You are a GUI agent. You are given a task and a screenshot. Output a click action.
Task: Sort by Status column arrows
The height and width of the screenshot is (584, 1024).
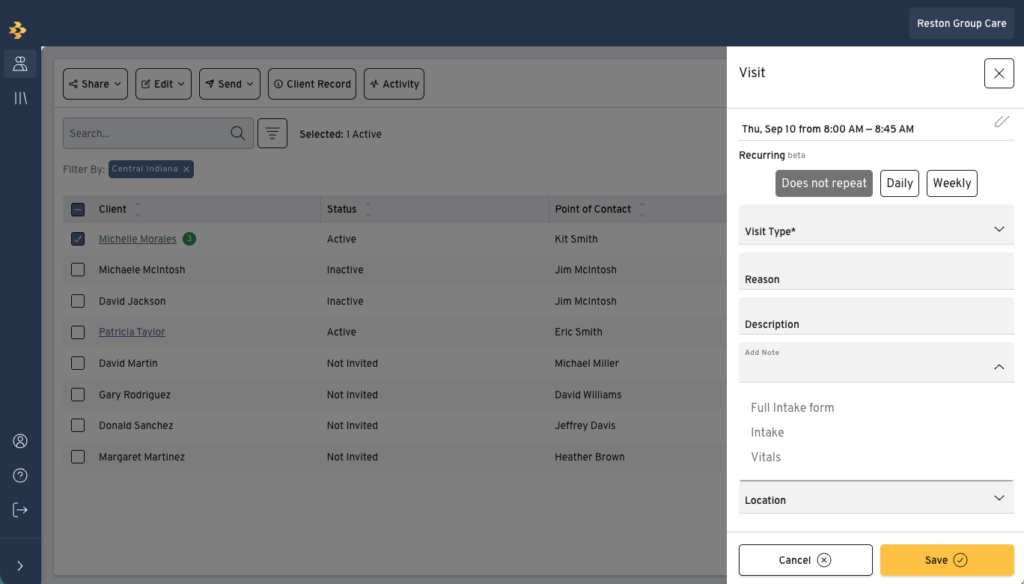tap(368, 209)
